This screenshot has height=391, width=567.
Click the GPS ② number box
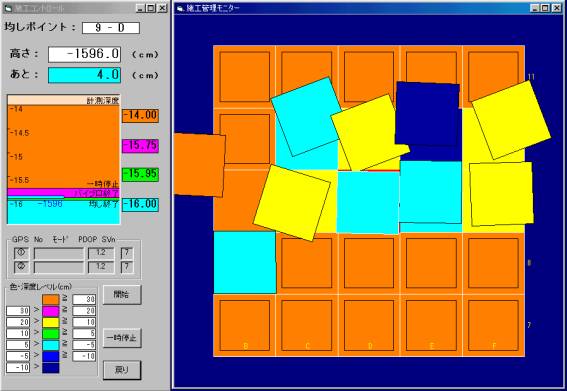point(21,267)
